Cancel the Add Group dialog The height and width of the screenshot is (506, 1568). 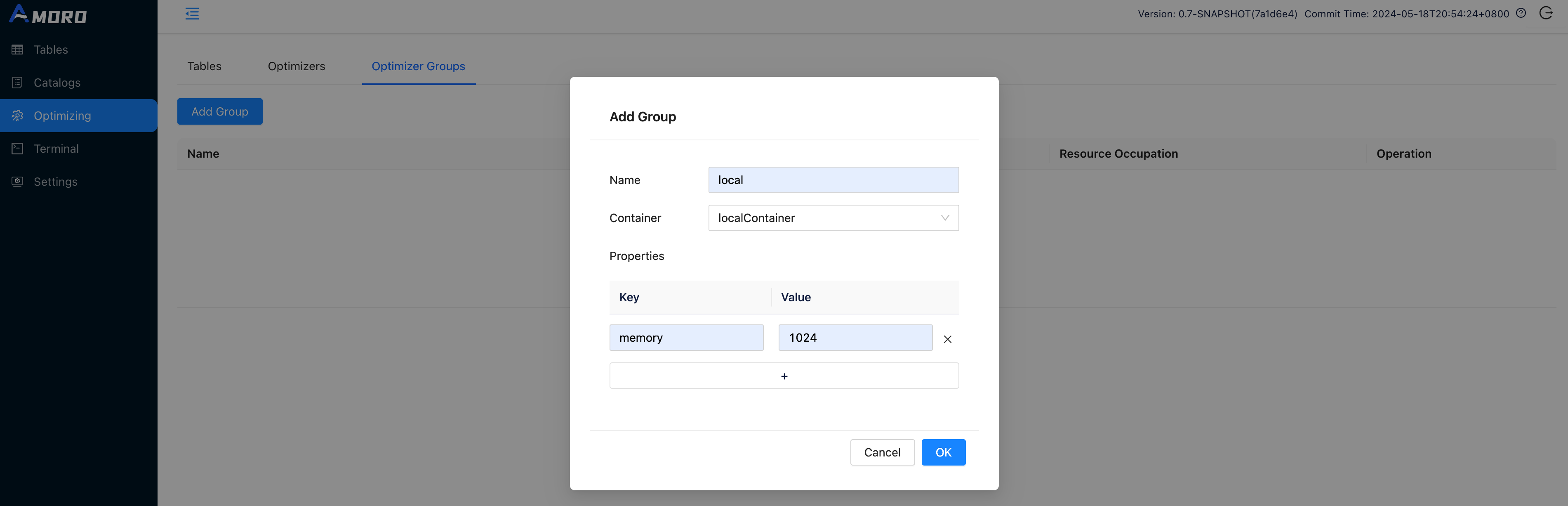tap(881, 452)
